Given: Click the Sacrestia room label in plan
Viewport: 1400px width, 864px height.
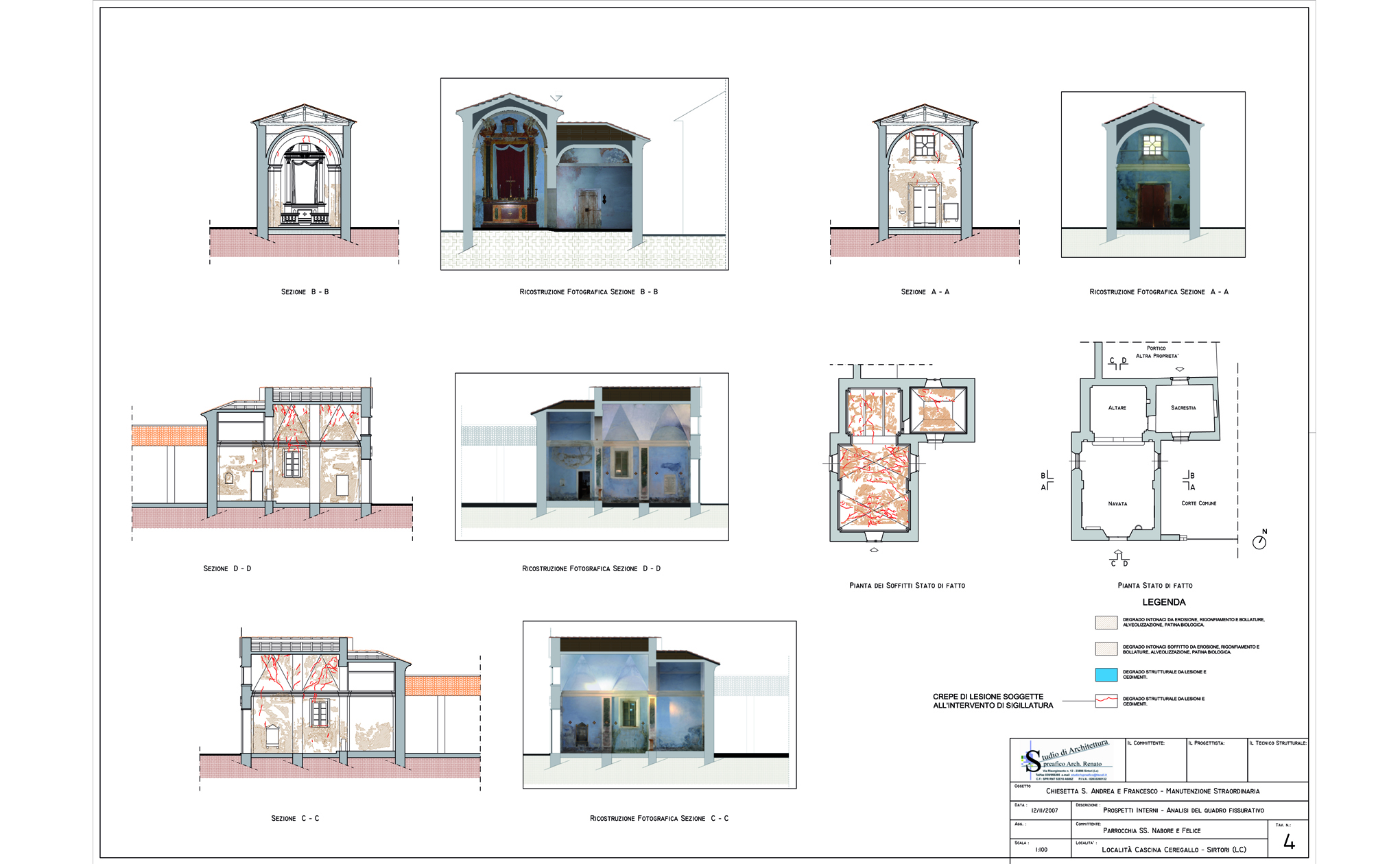Looking at the screenshot, I should click(x=1183, y=408).
